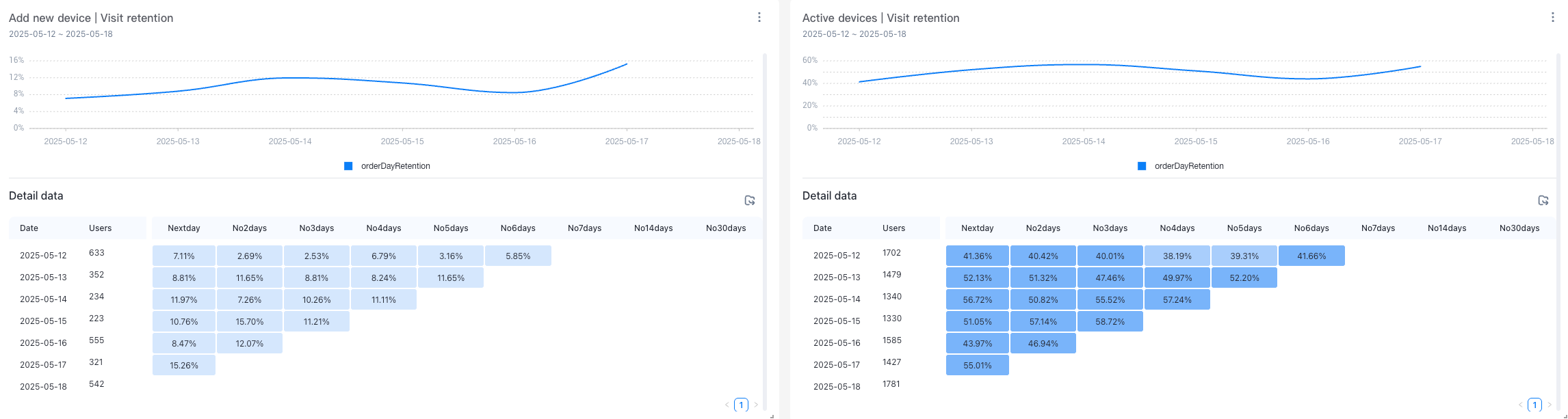This screenshot has height=419, width=1568.
Task: Export Detail data in Add new device panel
Action: click(750, 200)
